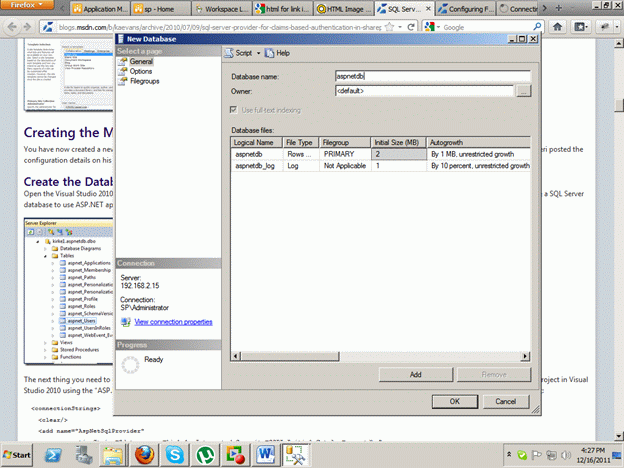Screen dimensions: 624x468
Task: Click the tab scroll left arrow
Action: click(62, 8)
